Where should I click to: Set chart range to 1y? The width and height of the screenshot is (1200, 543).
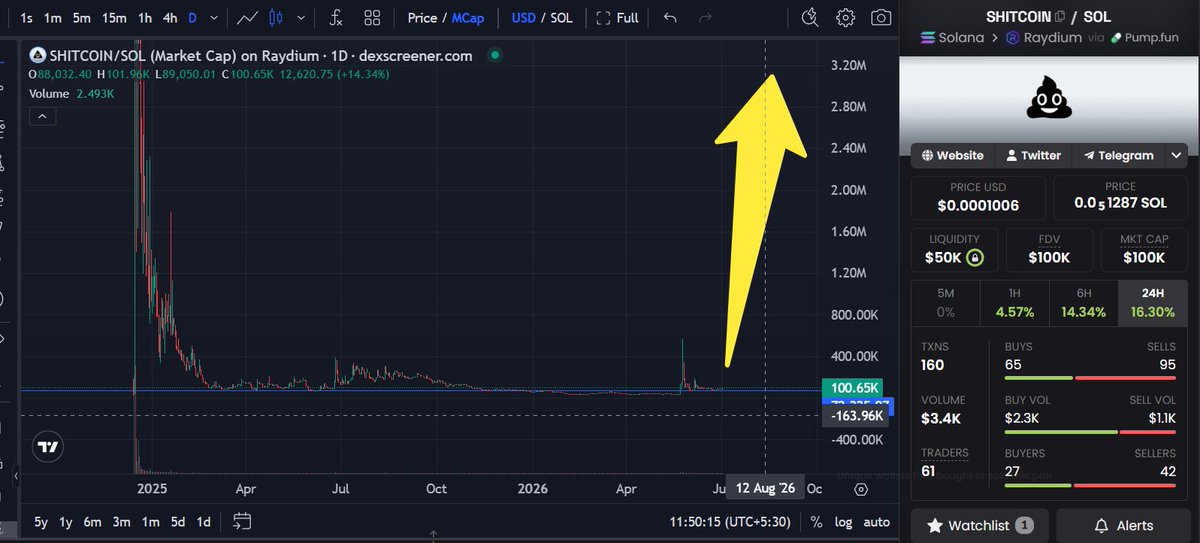point(66,522)
